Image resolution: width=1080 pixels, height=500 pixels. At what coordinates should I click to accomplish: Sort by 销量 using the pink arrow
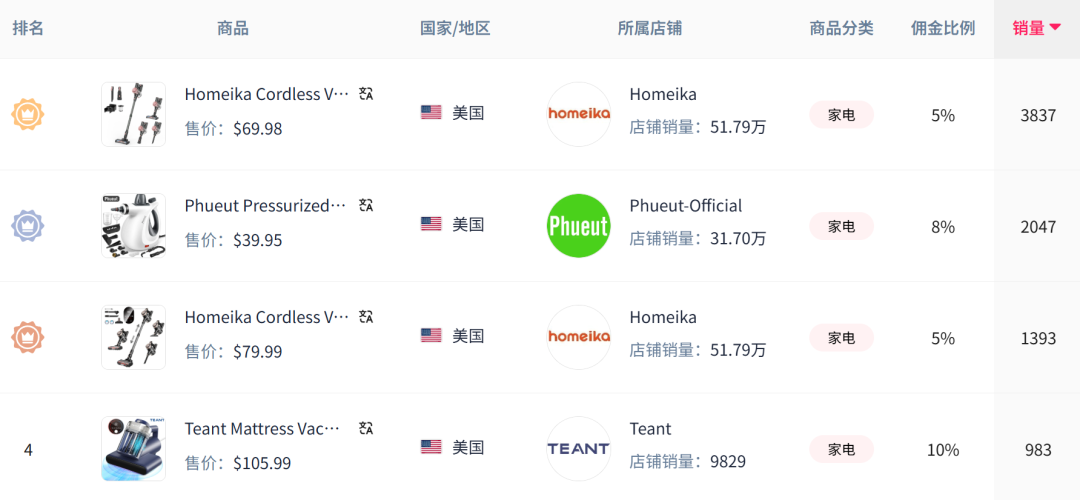tap(1054, 28)
